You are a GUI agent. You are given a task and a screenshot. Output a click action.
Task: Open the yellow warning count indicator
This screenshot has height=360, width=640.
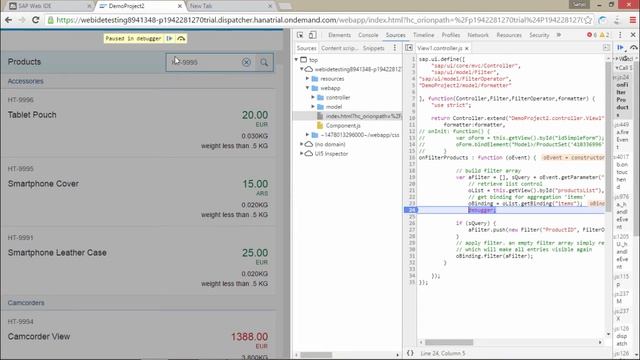pyautogui.click(x=604, y=35)
